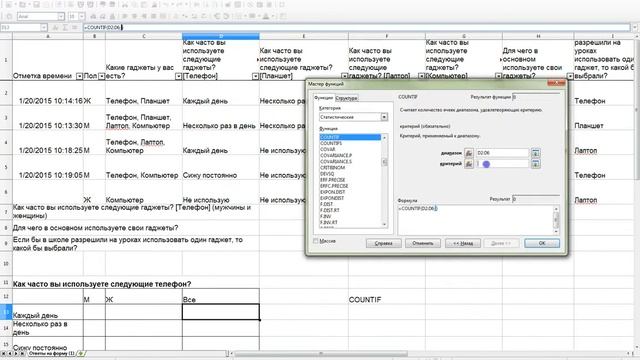The width and height of the screenshot is (640, 360).
Task: Go to last sheet using navigation arrow
Action: tap(22, 353)
